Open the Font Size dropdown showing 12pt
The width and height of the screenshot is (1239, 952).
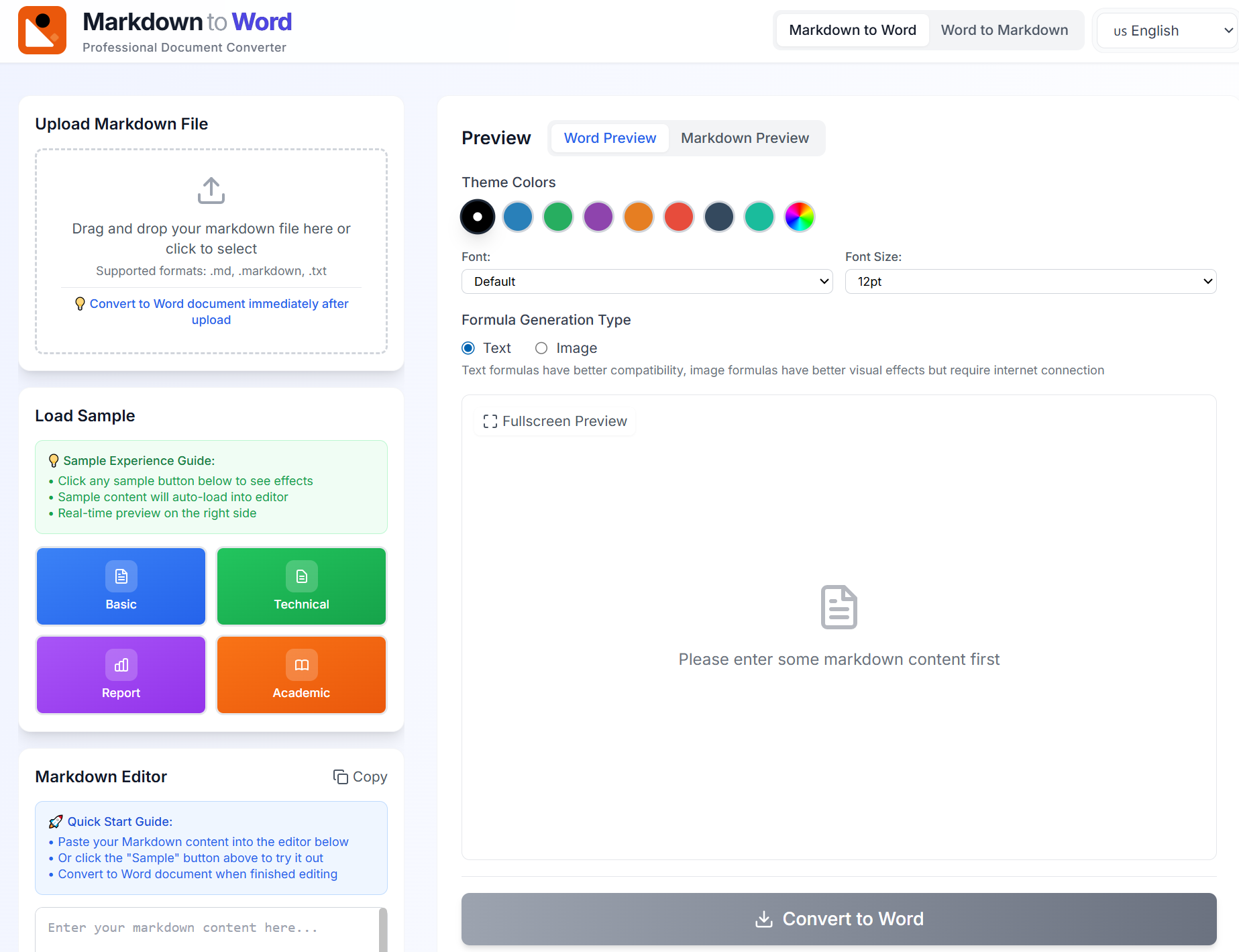coord(1030,282)
